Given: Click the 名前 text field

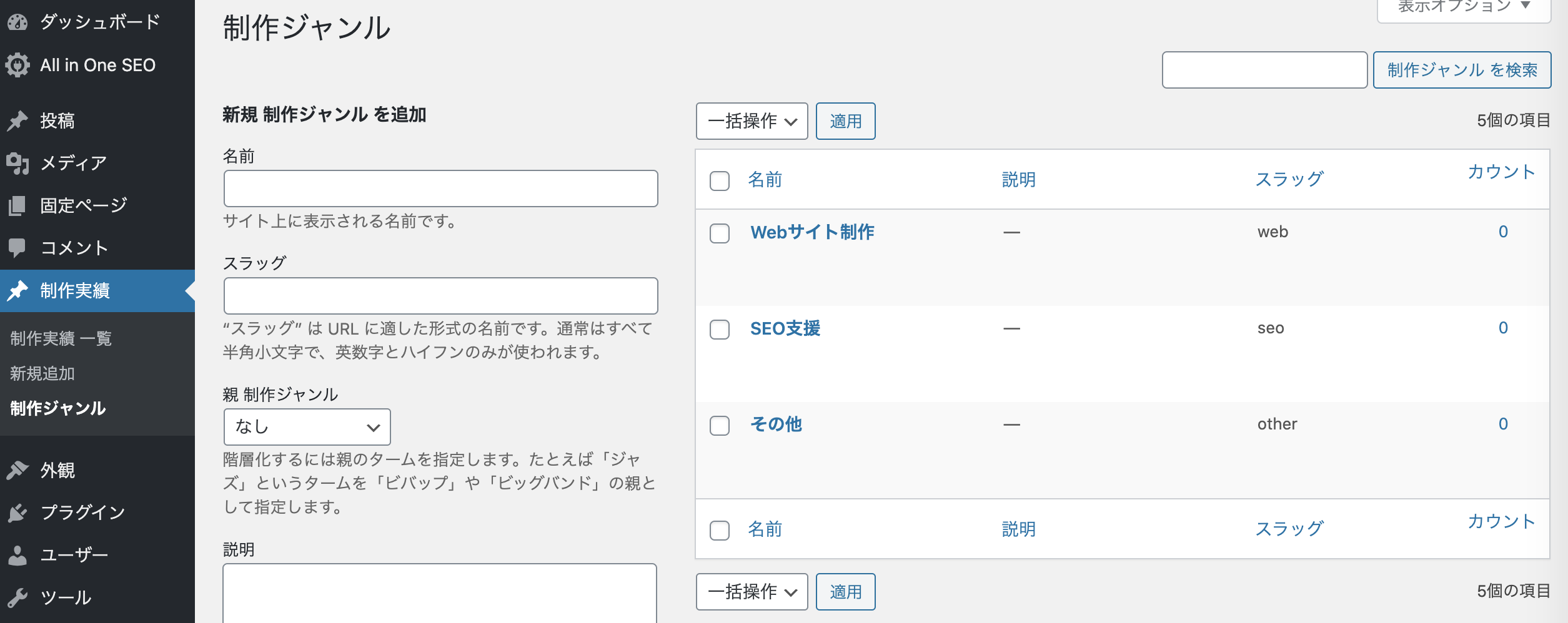Looking at the screenshot, I should (x=440, y=189).
